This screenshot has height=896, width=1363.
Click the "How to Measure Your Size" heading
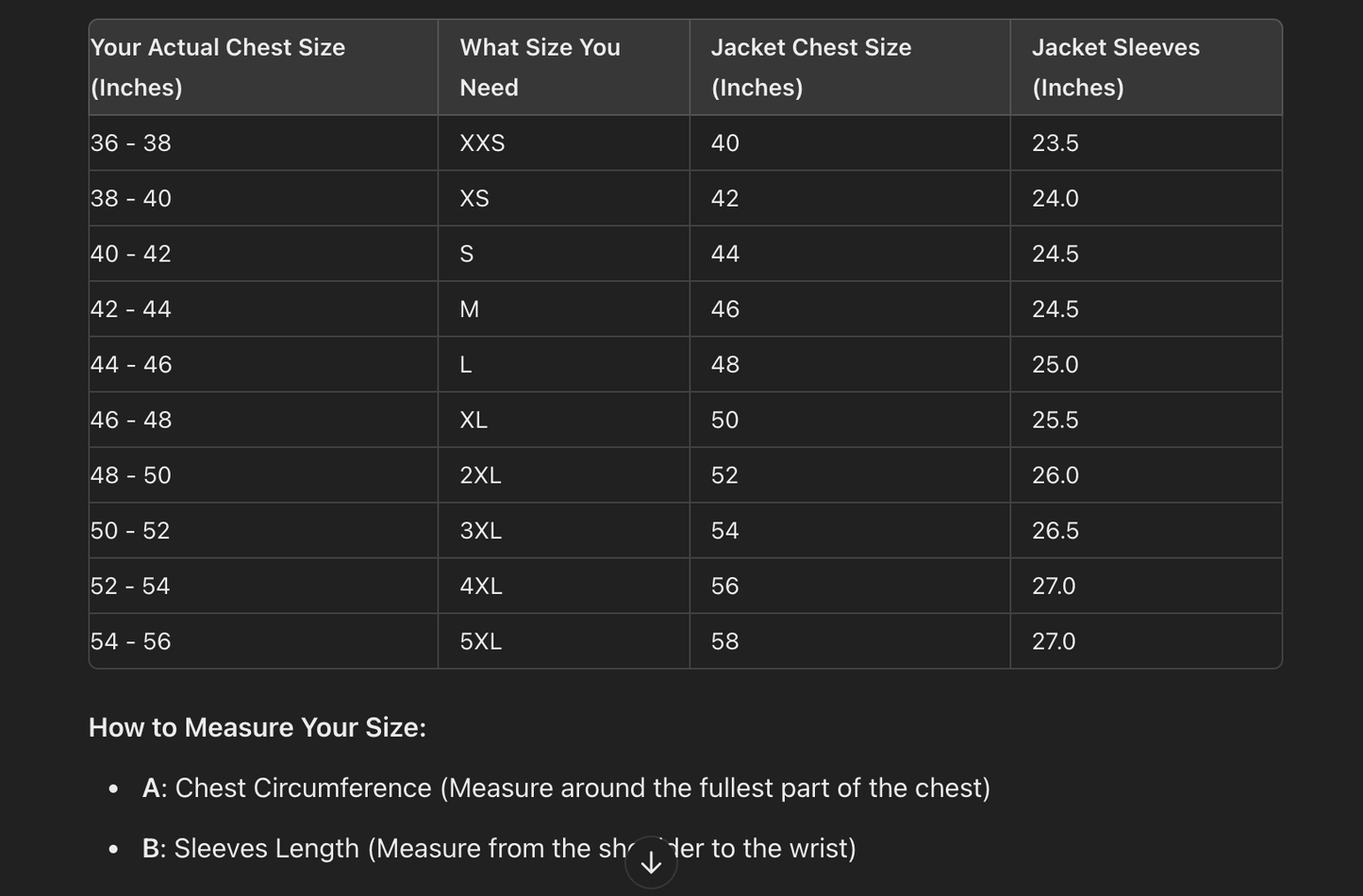tap(258, 728)
